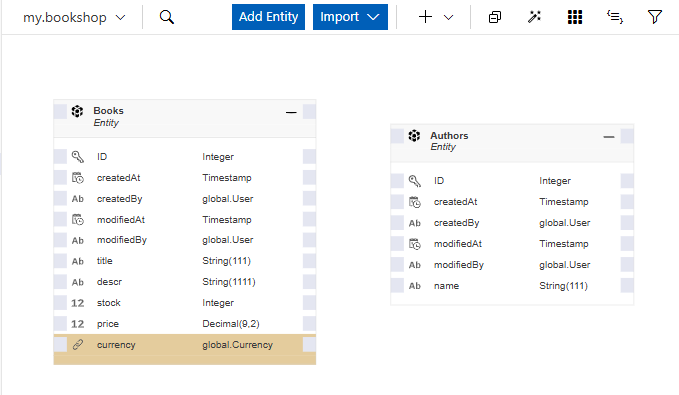The image size is (679, 395).
Task: Click the 12 number icon of price
Action: click(x=78, y=324)
